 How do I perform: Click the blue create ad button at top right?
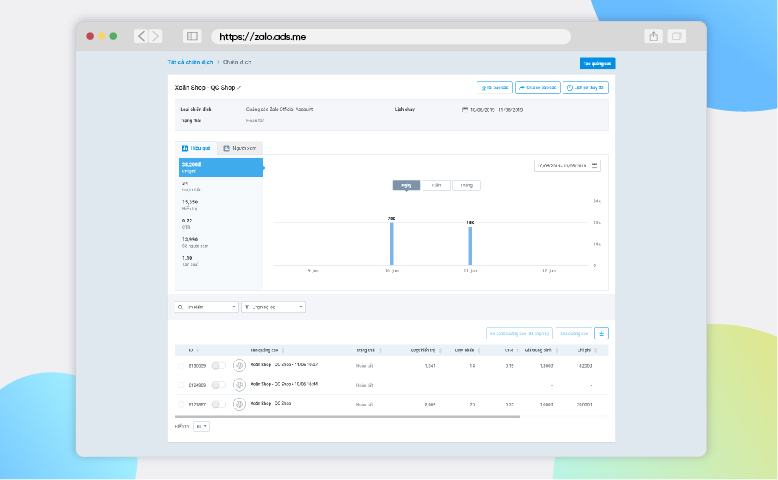click(597, 63)
